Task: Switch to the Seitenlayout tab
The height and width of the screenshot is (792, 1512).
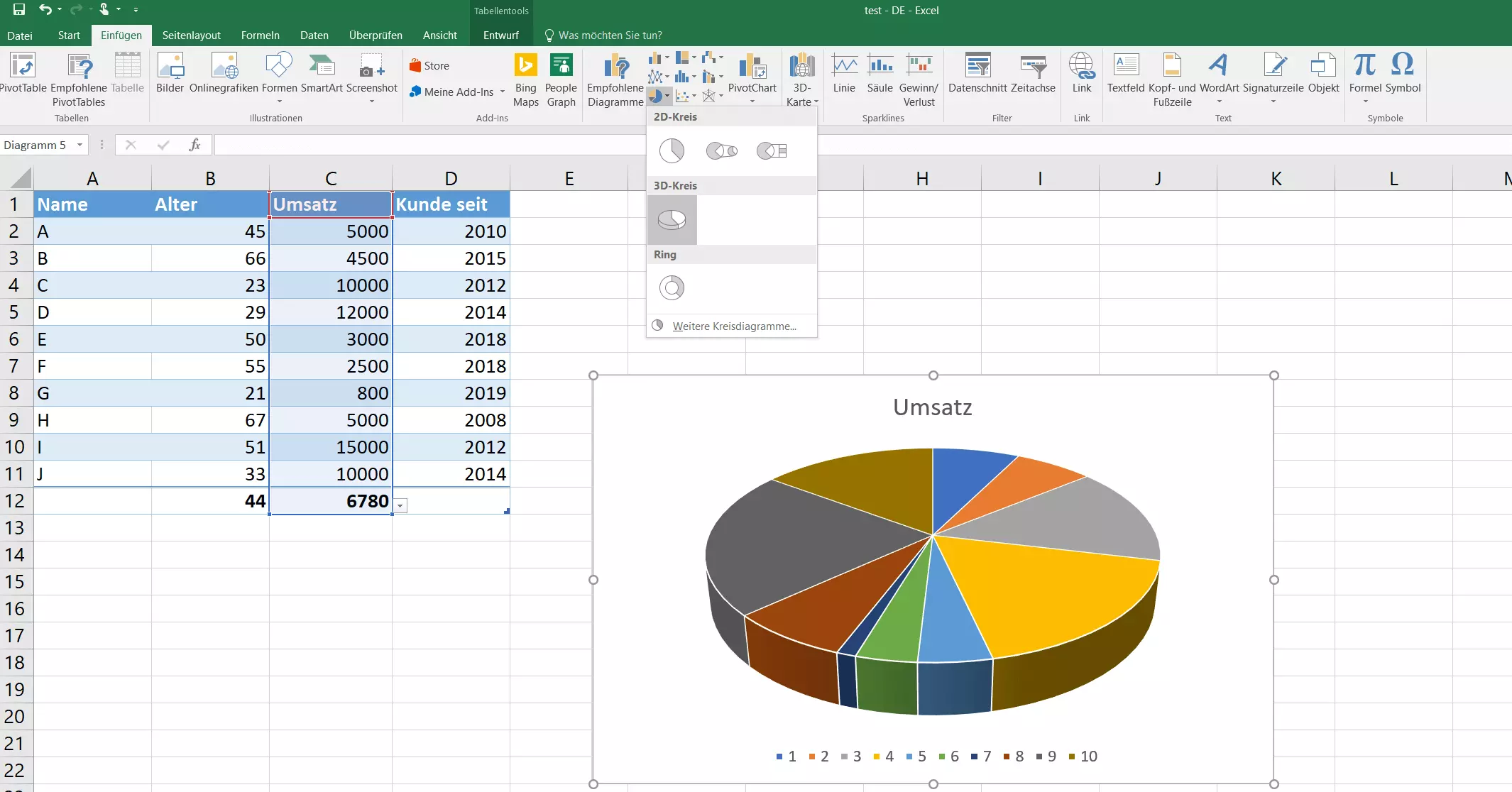Action: pos(191,35)
